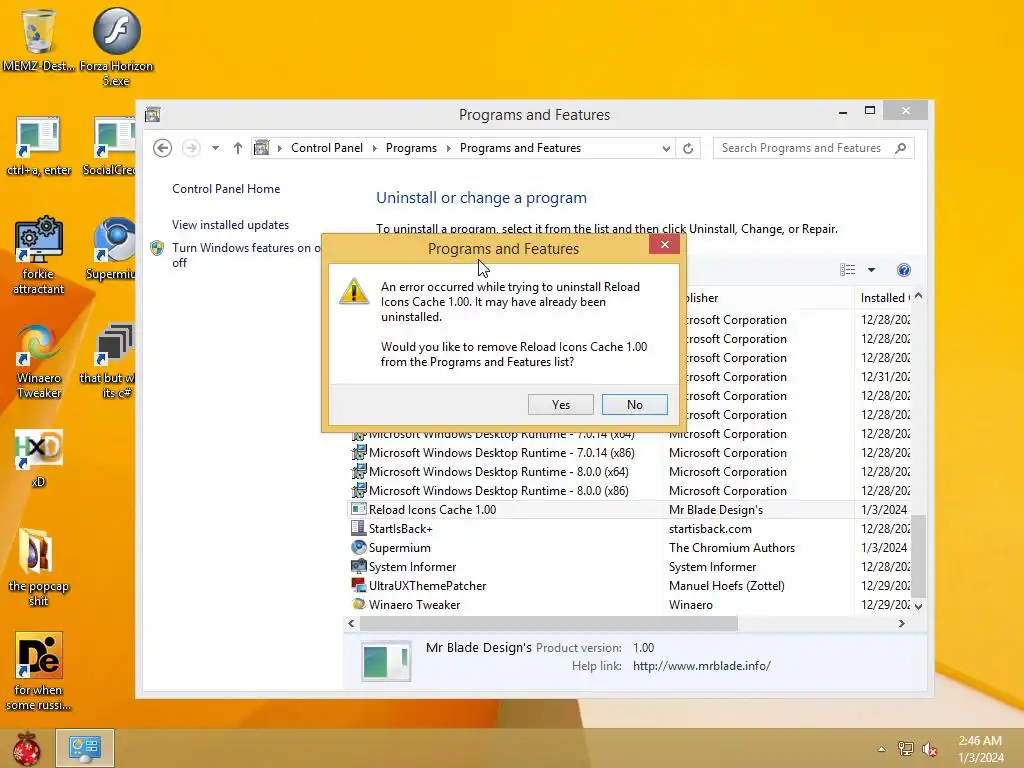The image size is (1024, 768).
Task: Select Supermium in the program list
Action: (399, 547)
